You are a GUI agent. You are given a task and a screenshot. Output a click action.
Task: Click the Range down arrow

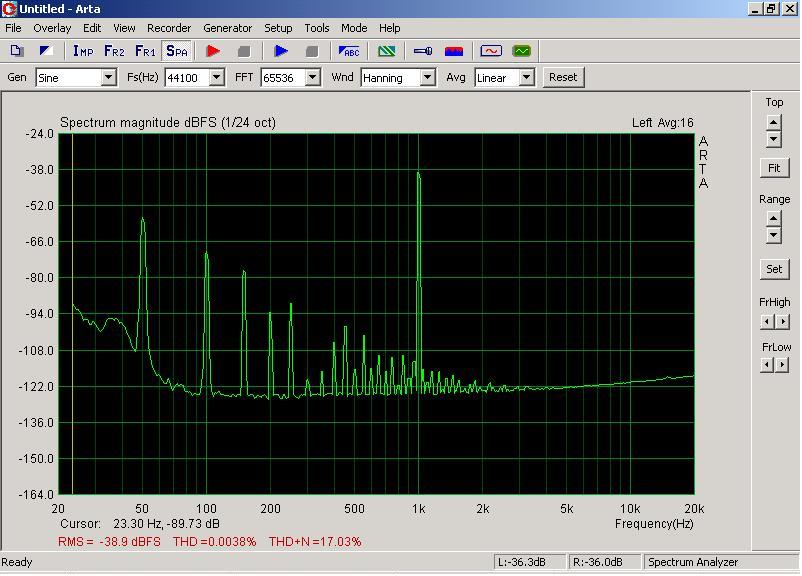point(773,236)
